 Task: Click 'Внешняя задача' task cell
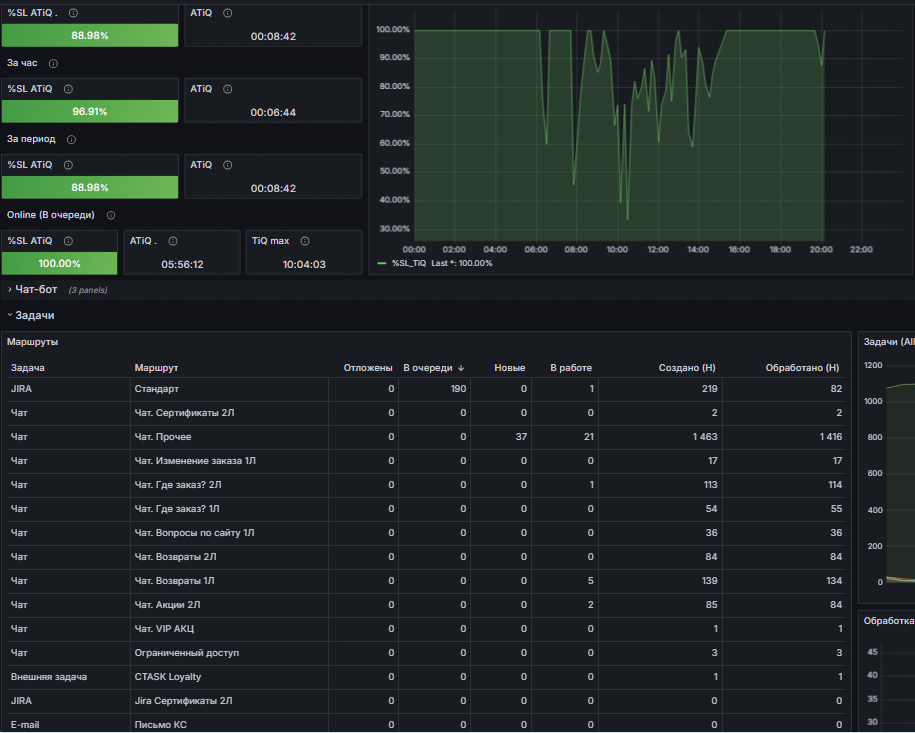click(x=68, y=677)
